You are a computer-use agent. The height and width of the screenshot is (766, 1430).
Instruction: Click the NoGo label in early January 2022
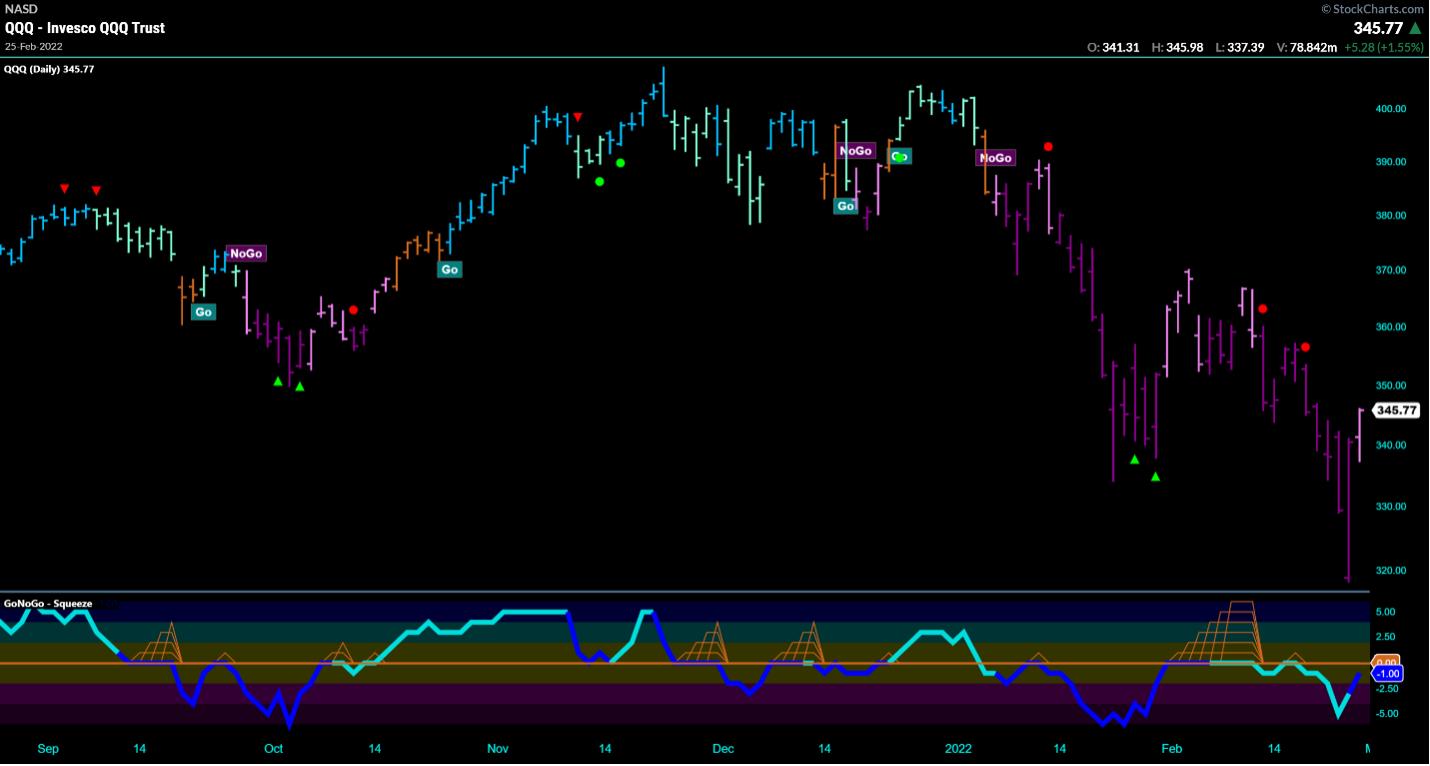pyautogui.click(x=995, y=158)
